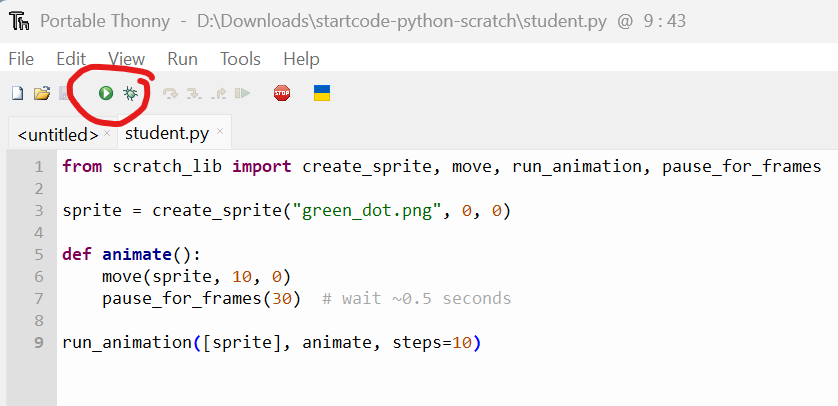Click the Save file icon
838x406 pixels.
(x=64, y=94)
